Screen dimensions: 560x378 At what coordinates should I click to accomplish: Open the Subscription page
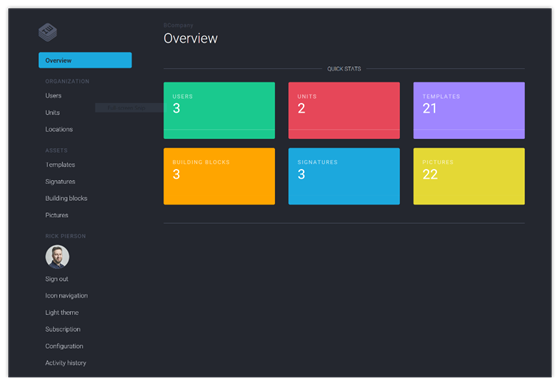[62, 329]
